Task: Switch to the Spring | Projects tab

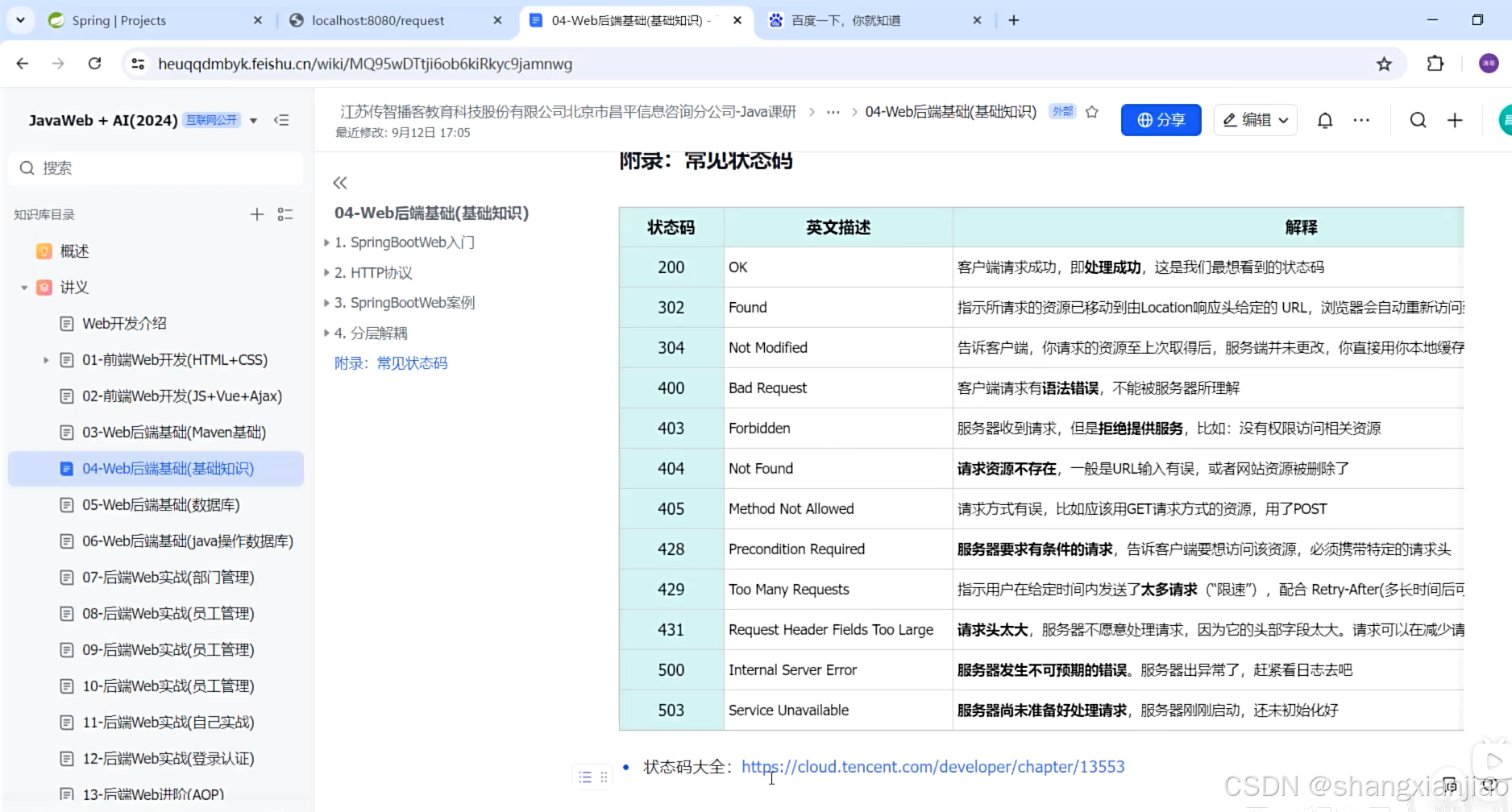Action: tap(119, 20)
